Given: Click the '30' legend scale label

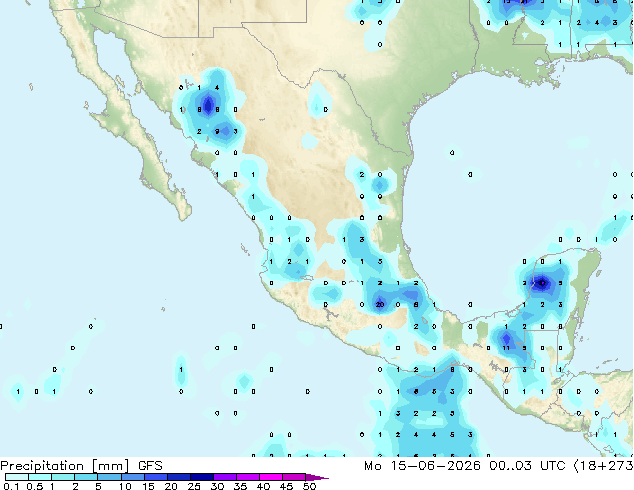Looking at the screenshot, I should pyautogui.click(x=217, y=486).
